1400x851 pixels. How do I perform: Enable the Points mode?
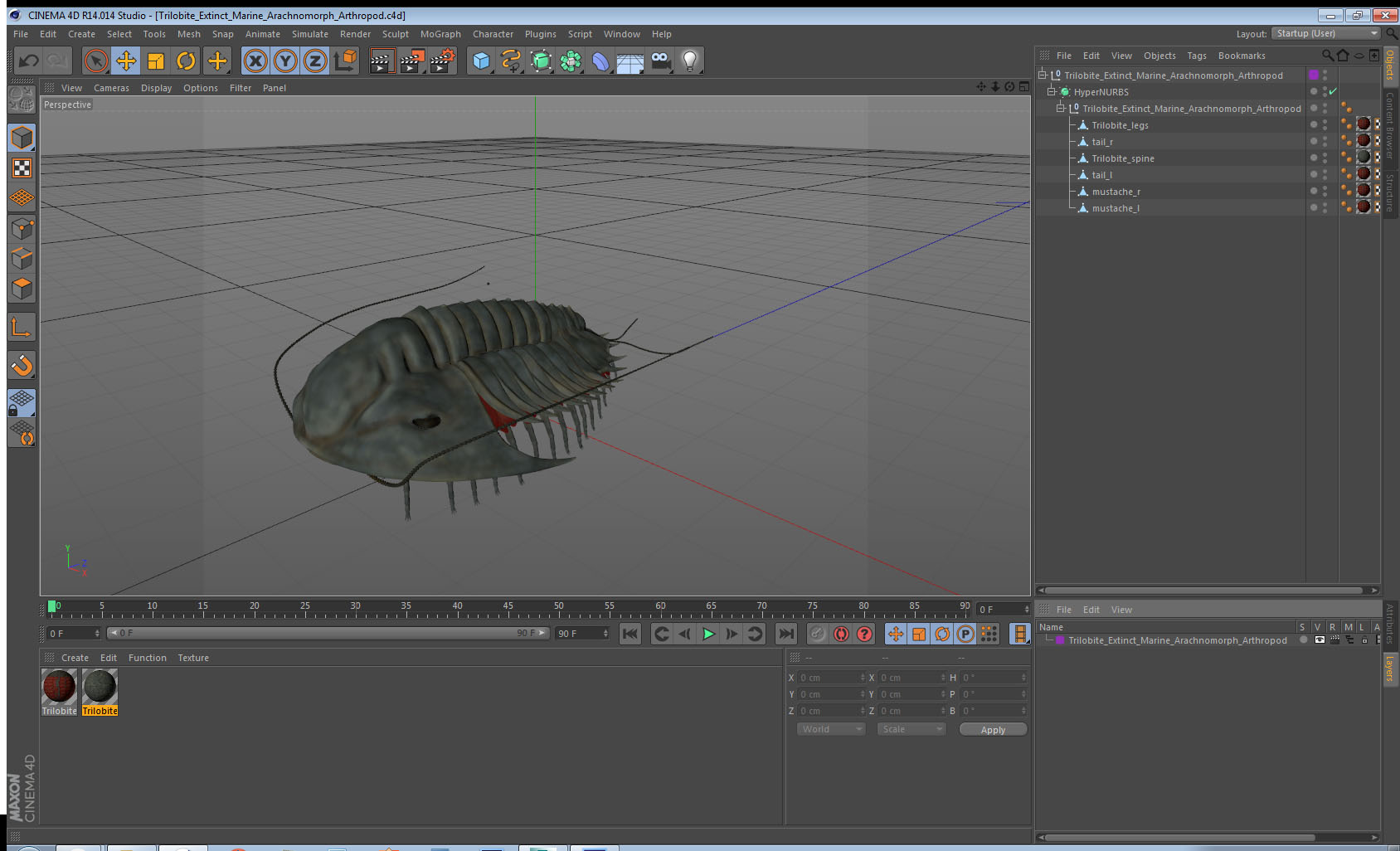pos(22,228)
